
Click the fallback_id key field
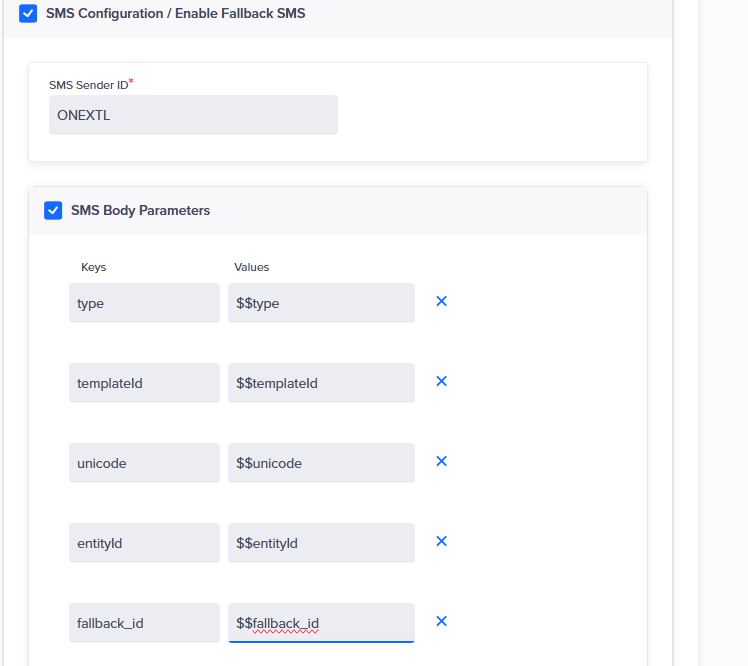pos(144,623)
